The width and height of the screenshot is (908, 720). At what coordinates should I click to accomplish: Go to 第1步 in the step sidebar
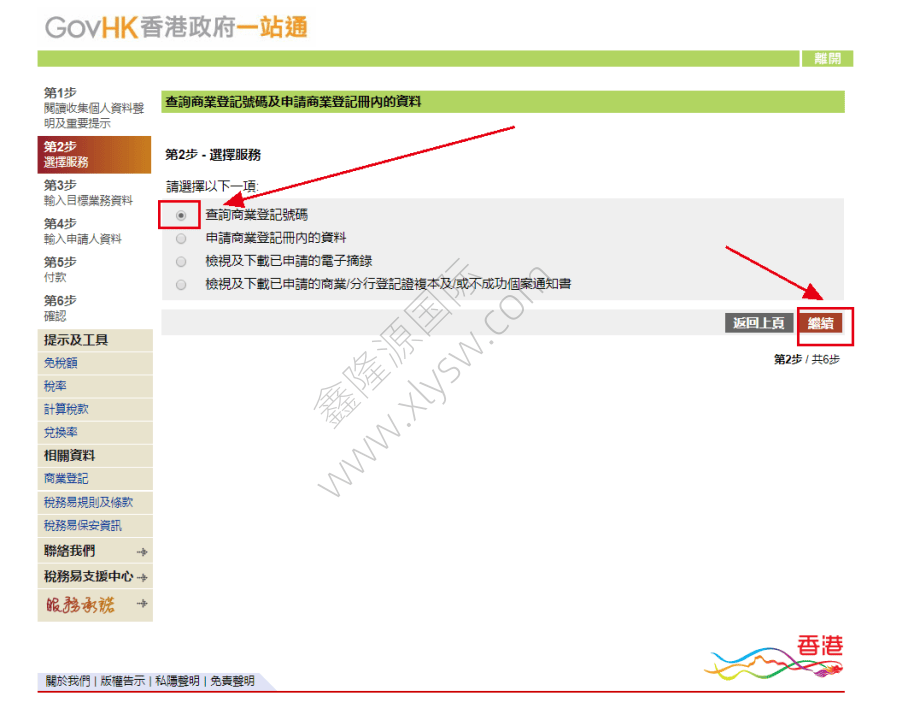click(94, 108)
